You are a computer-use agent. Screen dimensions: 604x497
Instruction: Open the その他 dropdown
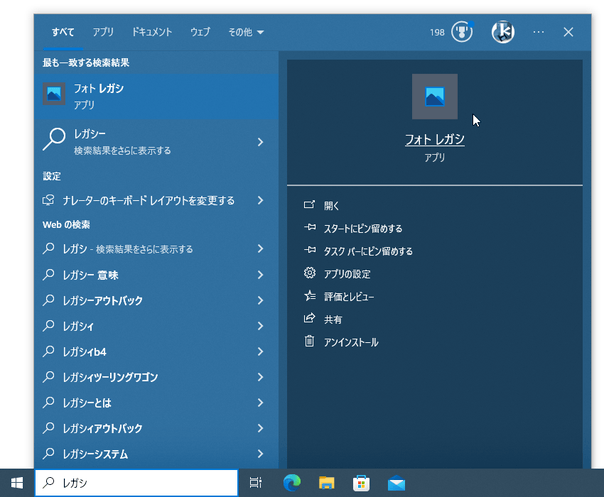point(246,32)
